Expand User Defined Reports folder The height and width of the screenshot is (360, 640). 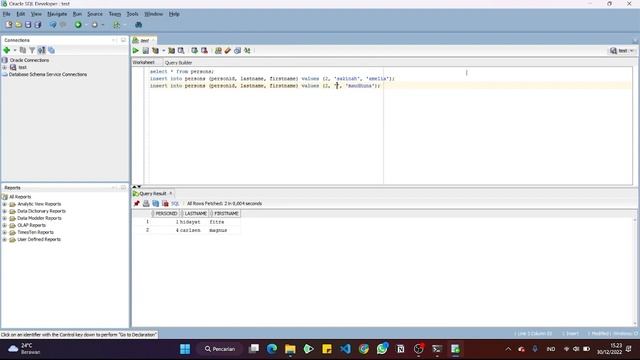5,240
